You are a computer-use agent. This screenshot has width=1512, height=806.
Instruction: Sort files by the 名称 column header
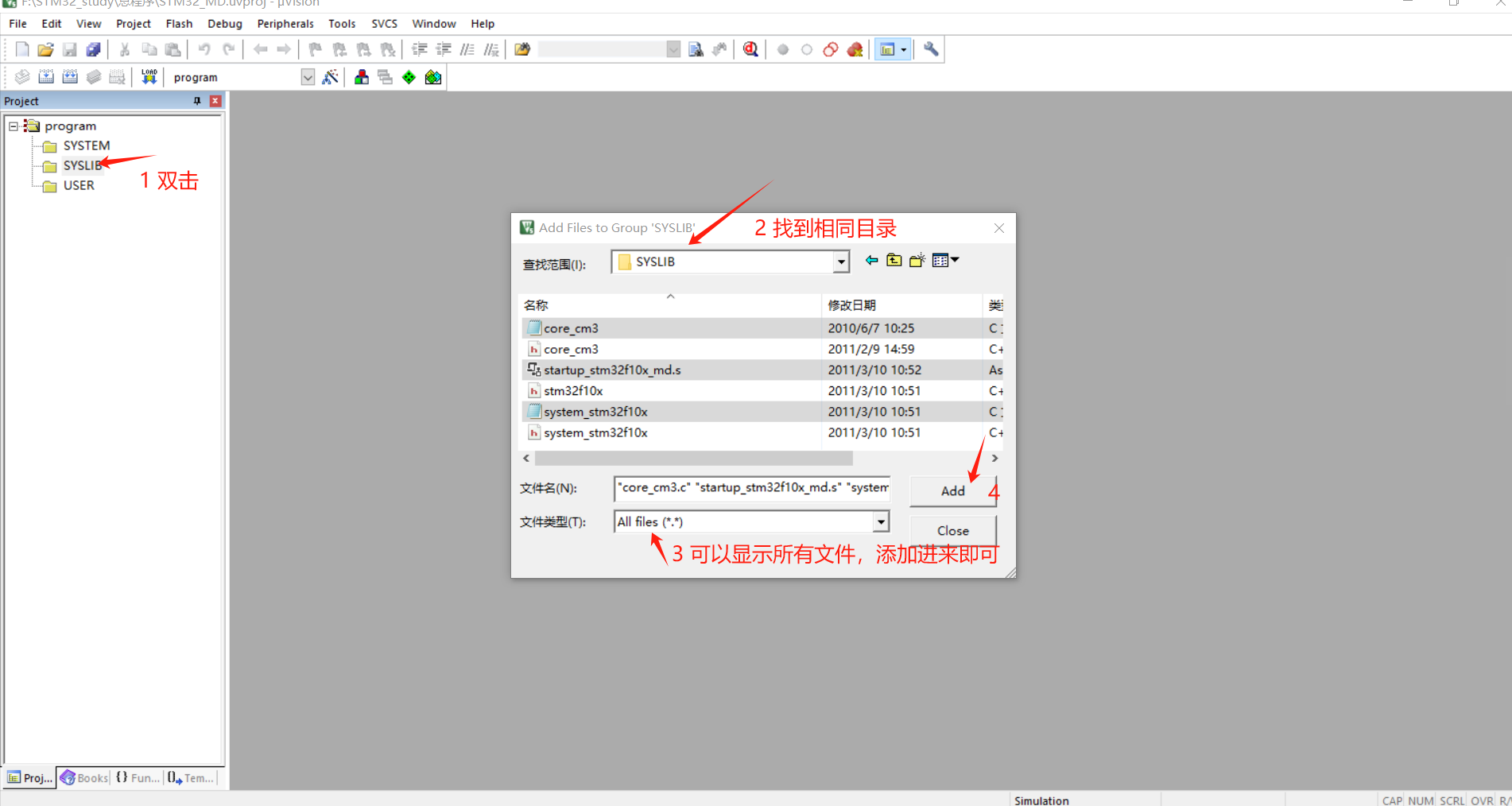click(670, 305)
